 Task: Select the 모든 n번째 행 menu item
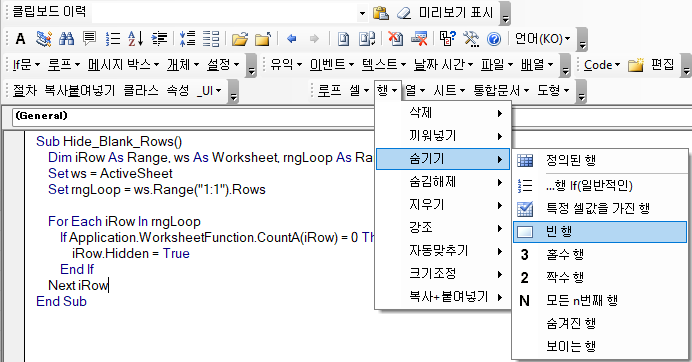pos(600,300)
